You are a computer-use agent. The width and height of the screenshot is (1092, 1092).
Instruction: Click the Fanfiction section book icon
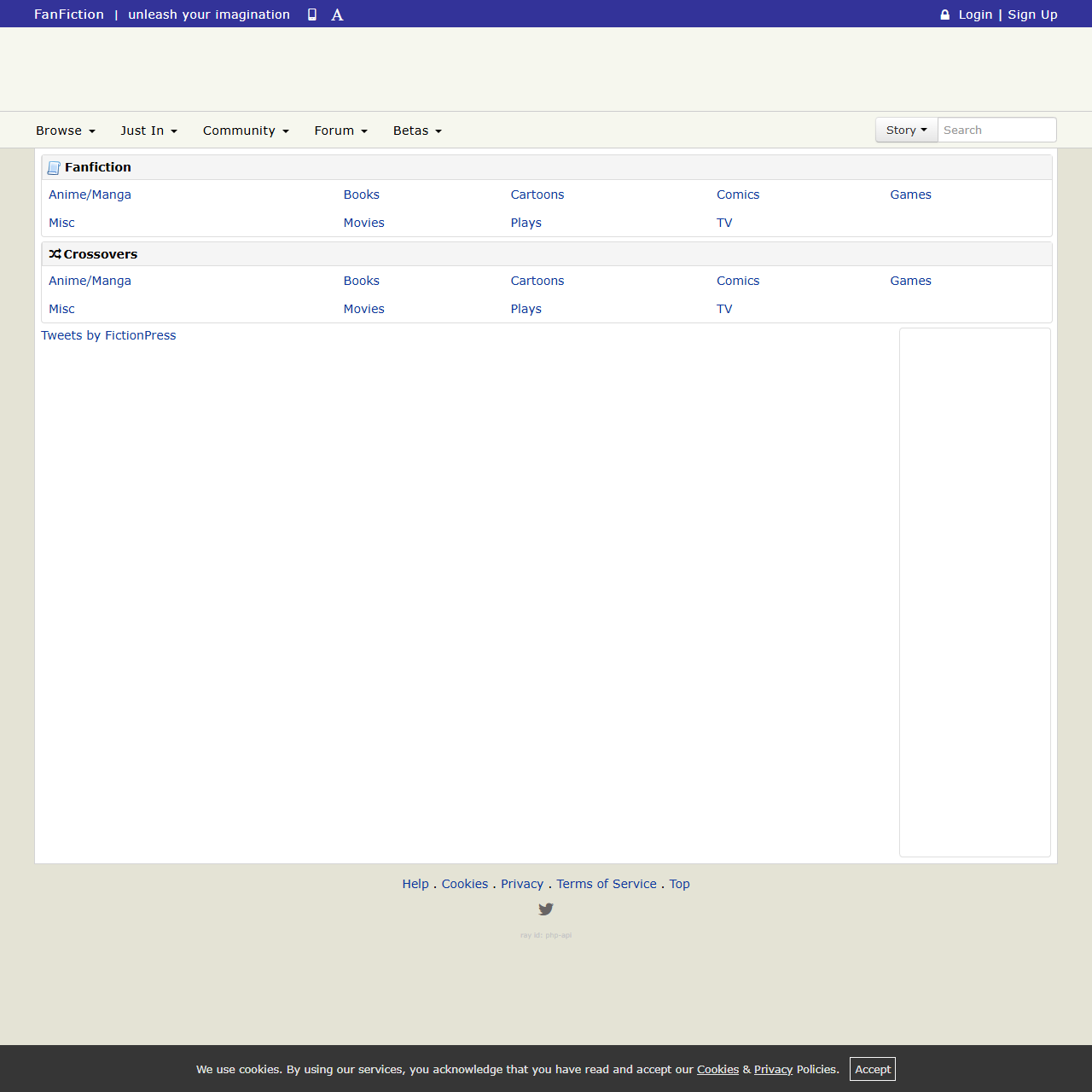[x=54, y=168]
